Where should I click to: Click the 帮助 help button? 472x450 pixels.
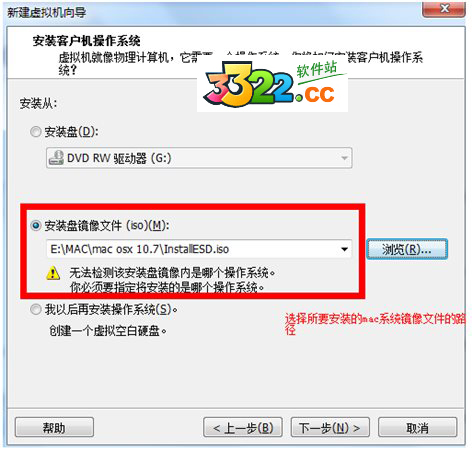pos(54,427)
